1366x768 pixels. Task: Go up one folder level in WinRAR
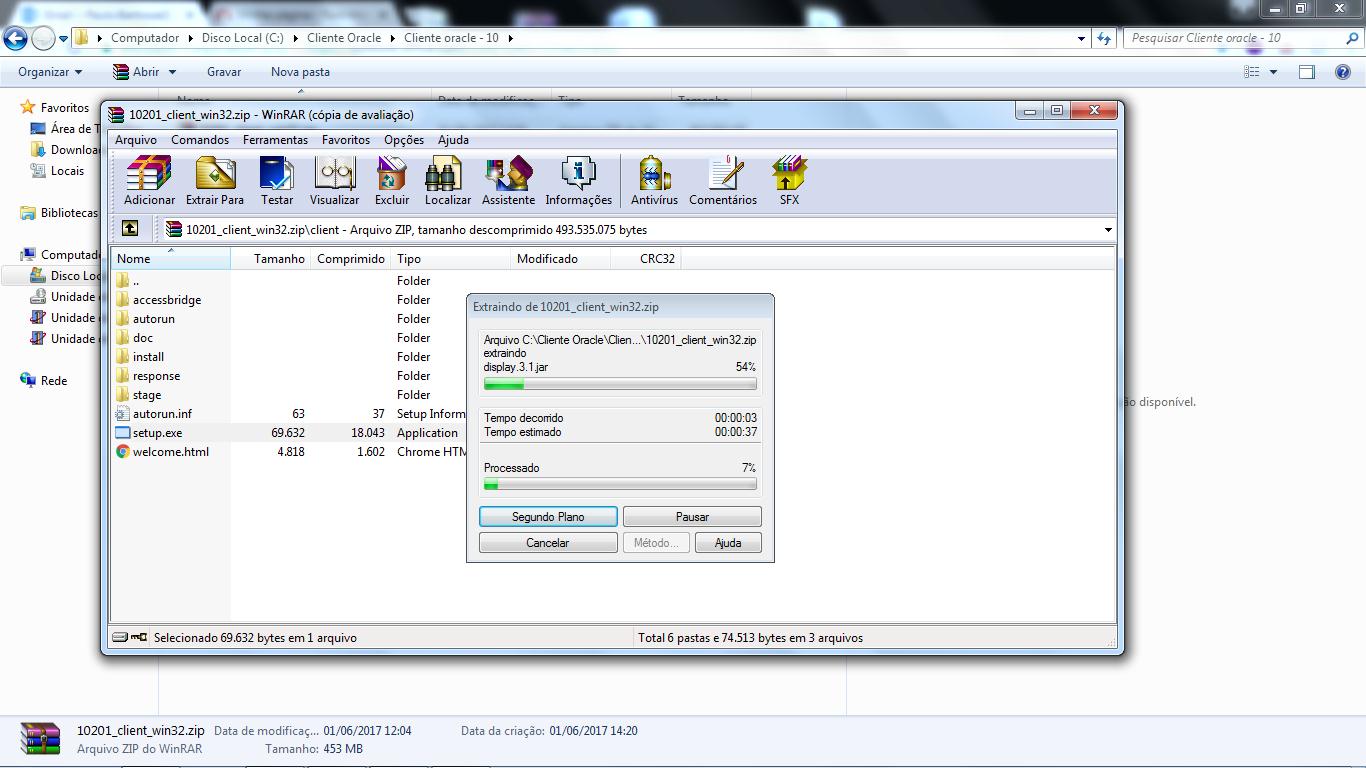coord(130,229)
